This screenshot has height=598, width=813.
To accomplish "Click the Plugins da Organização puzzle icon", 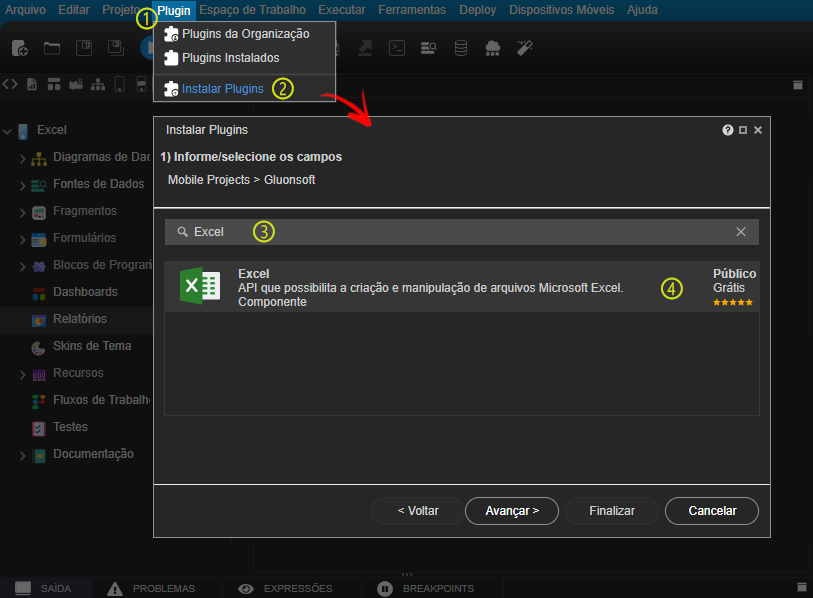I will point(171,34).
